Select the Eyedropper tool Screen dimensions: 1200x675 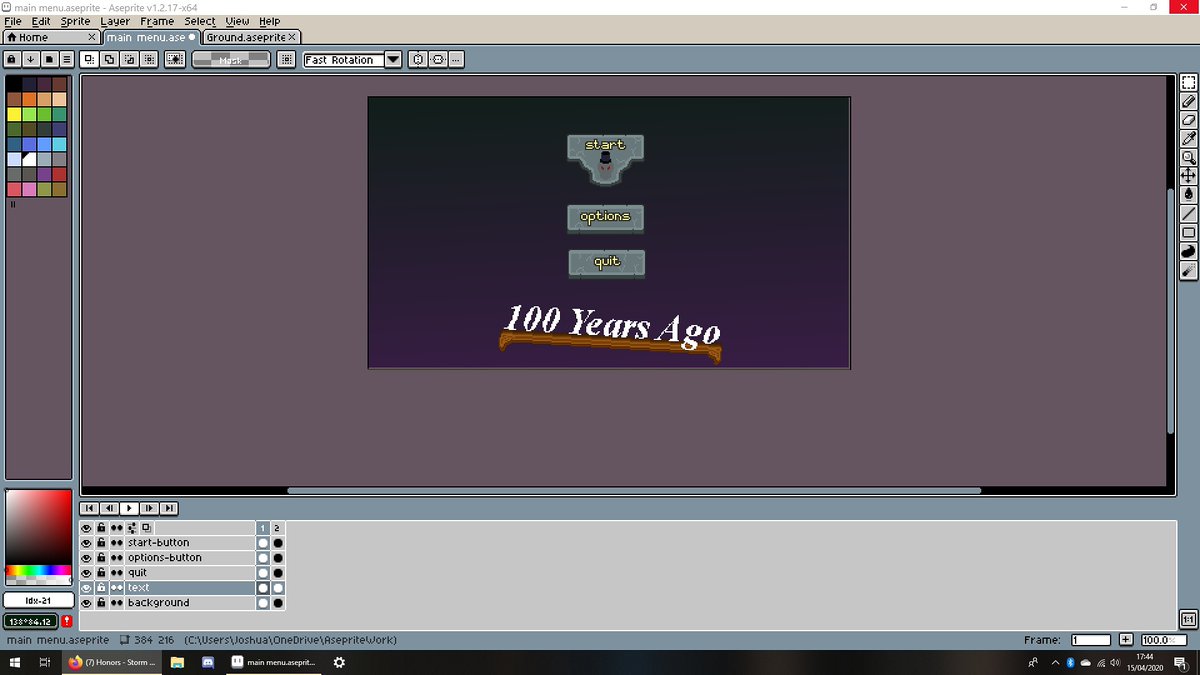coord(1188,139)
